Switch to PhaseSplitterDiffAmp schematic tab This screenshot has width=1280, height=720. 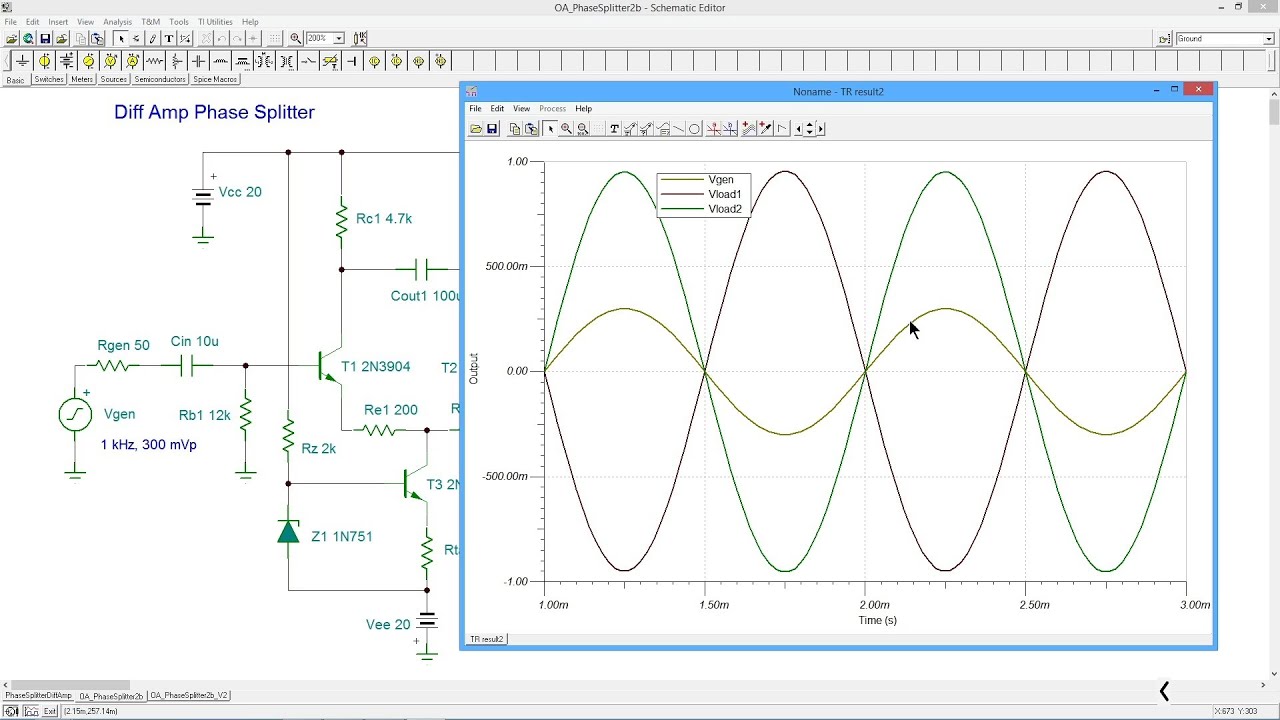[x=38, y=695]
